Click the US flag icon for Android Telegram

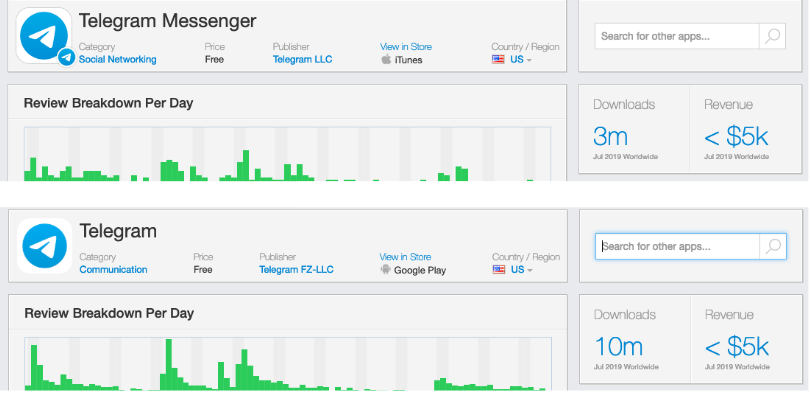coord(499,270)
